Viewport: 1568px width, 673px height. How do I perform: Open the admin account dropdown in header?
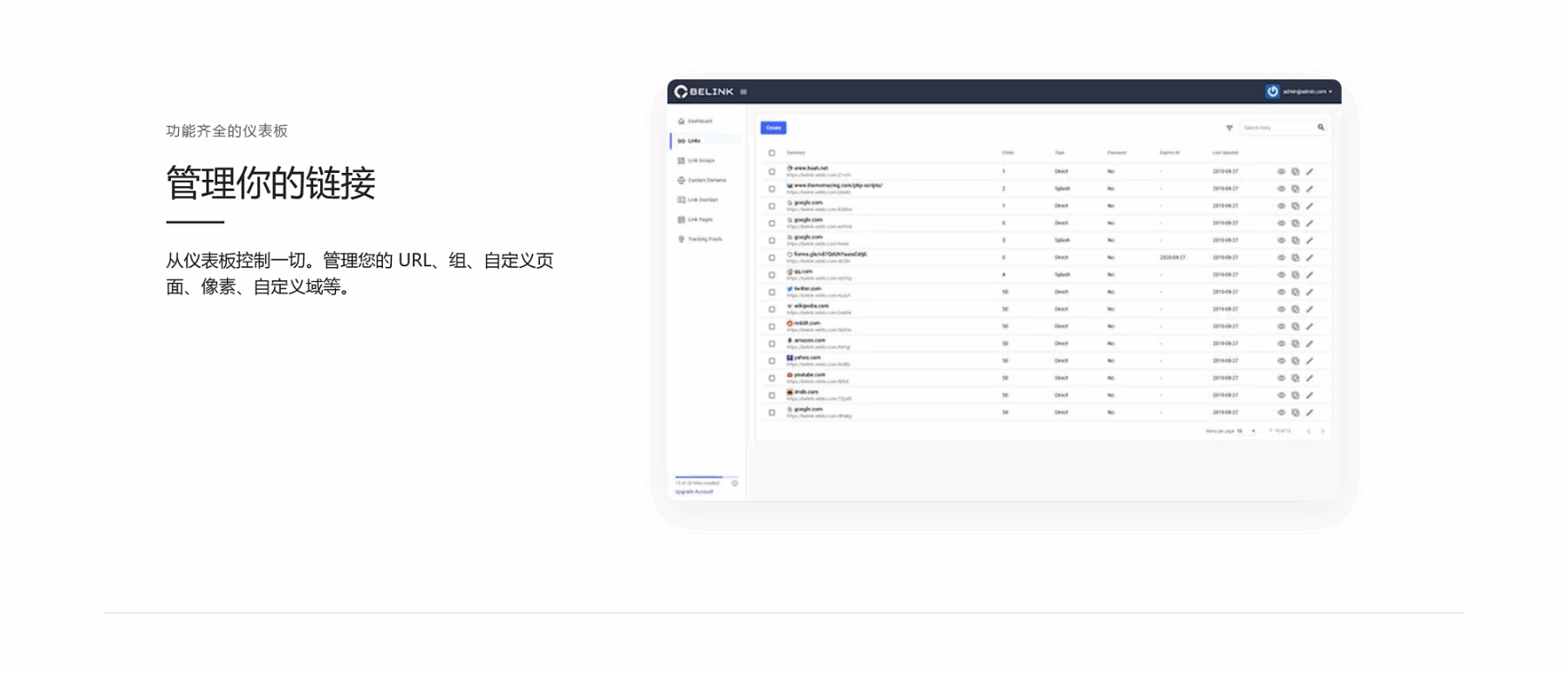click(1306, 92)
